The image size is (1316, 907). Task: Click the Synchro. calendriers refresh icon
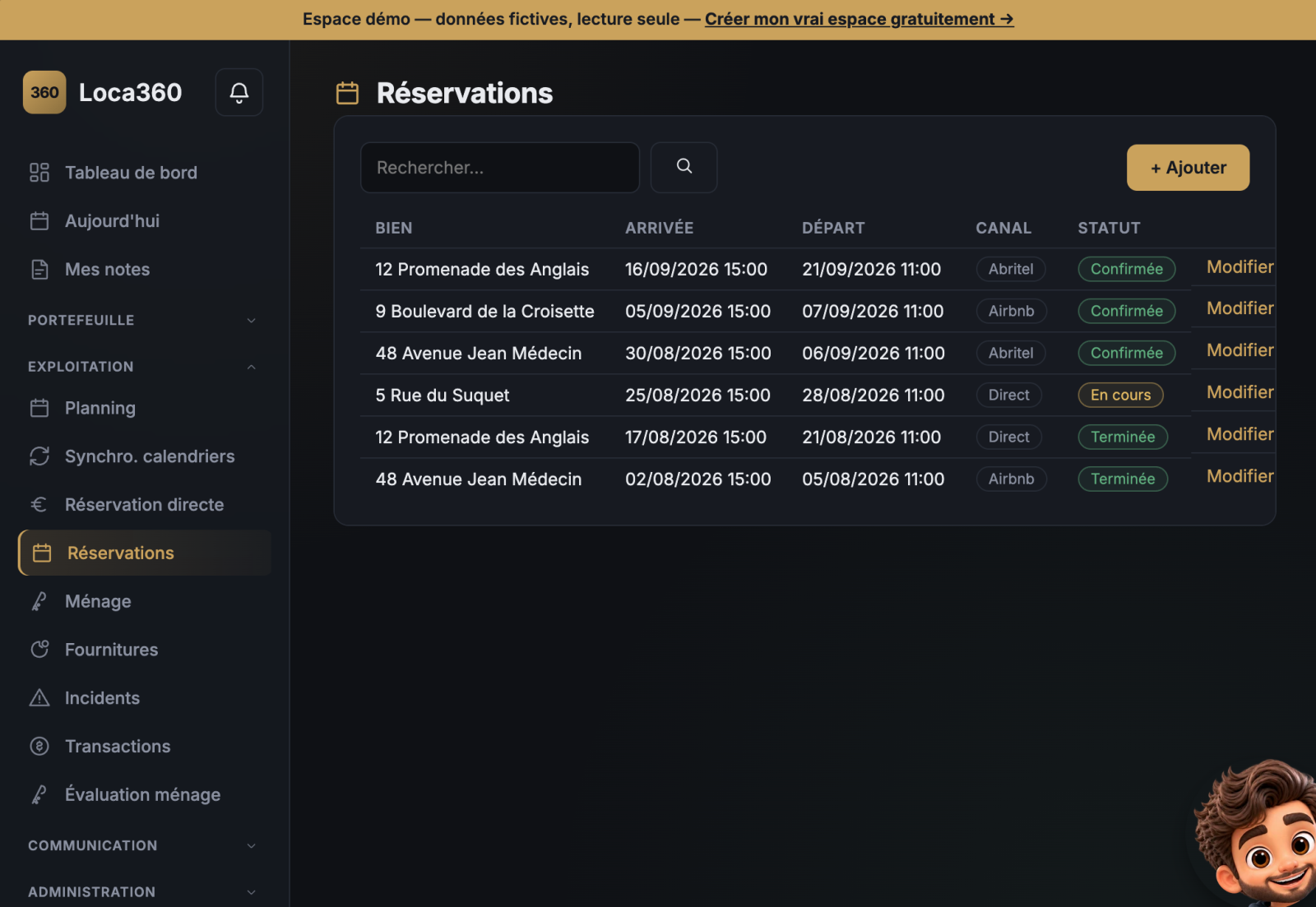point(39,456)
